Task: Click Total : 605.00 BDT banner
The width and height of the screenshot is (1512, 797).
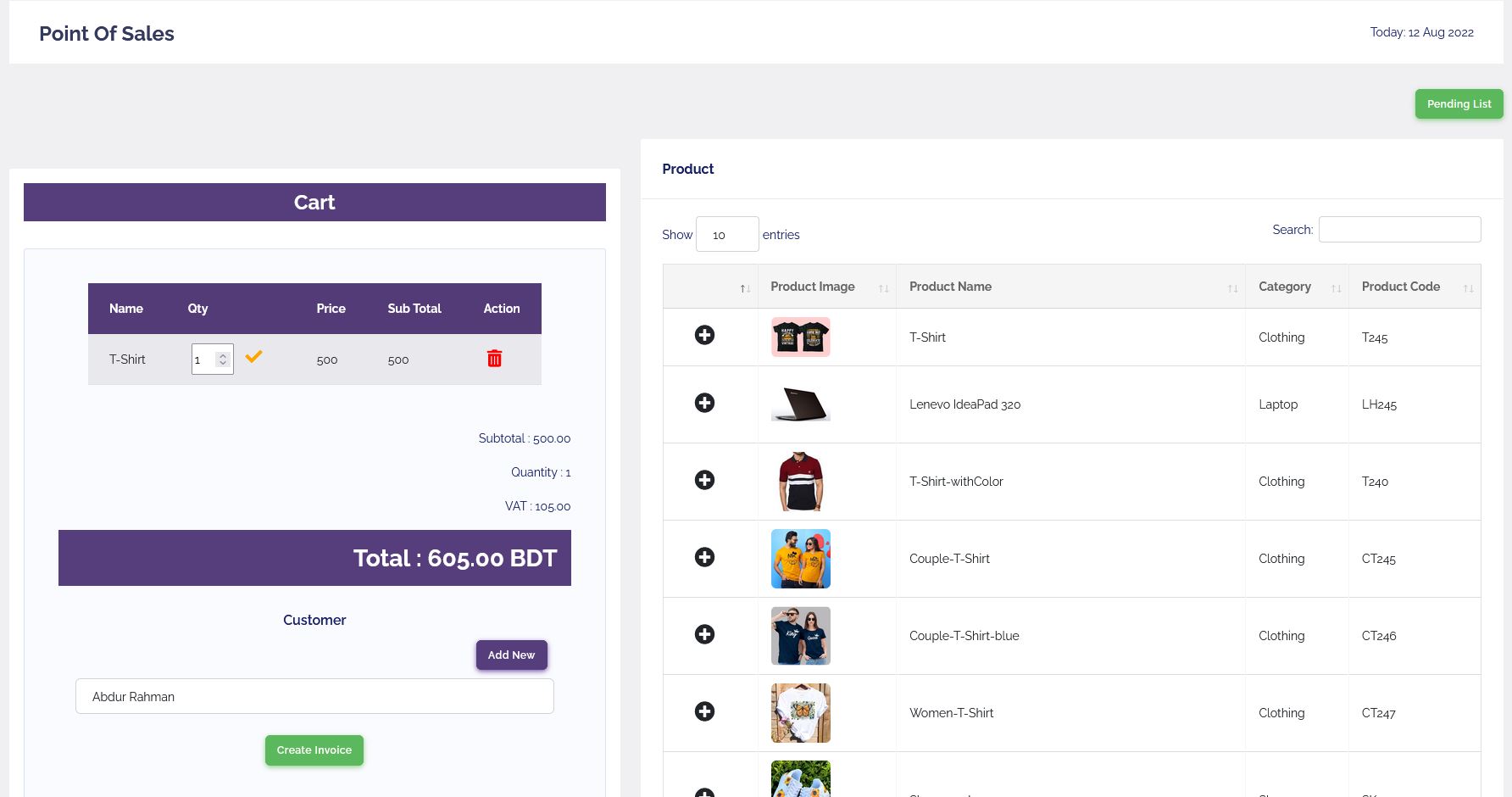Action: [314, 558]
